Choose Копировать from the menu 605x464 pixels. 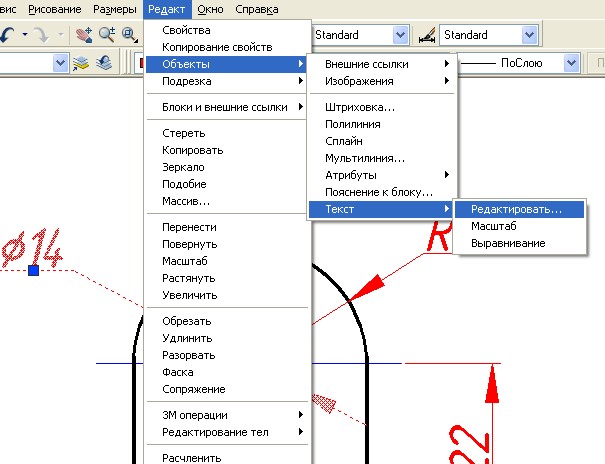click(228, 150)
